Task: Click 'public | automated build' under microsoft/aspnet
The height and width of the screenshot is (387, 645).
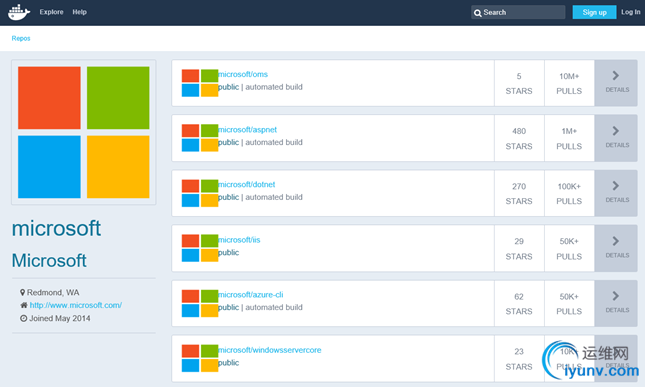Action: (x=260, y=142)
